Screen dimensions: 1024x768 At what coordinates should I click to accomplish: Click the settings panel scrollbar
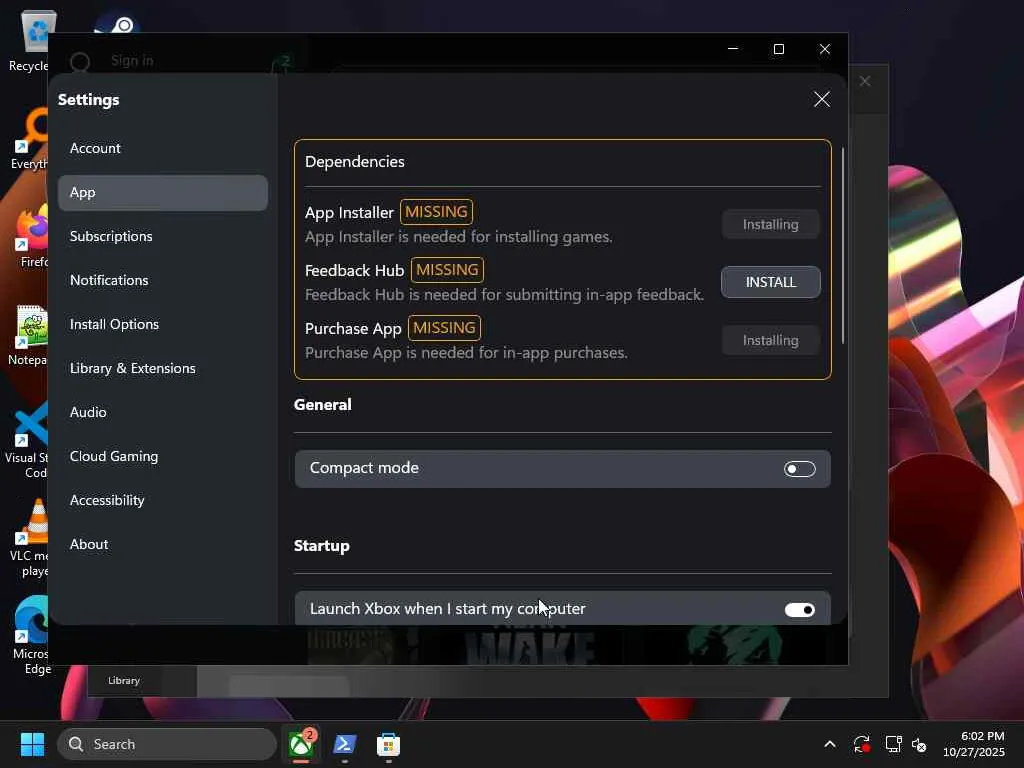(843, 246)
